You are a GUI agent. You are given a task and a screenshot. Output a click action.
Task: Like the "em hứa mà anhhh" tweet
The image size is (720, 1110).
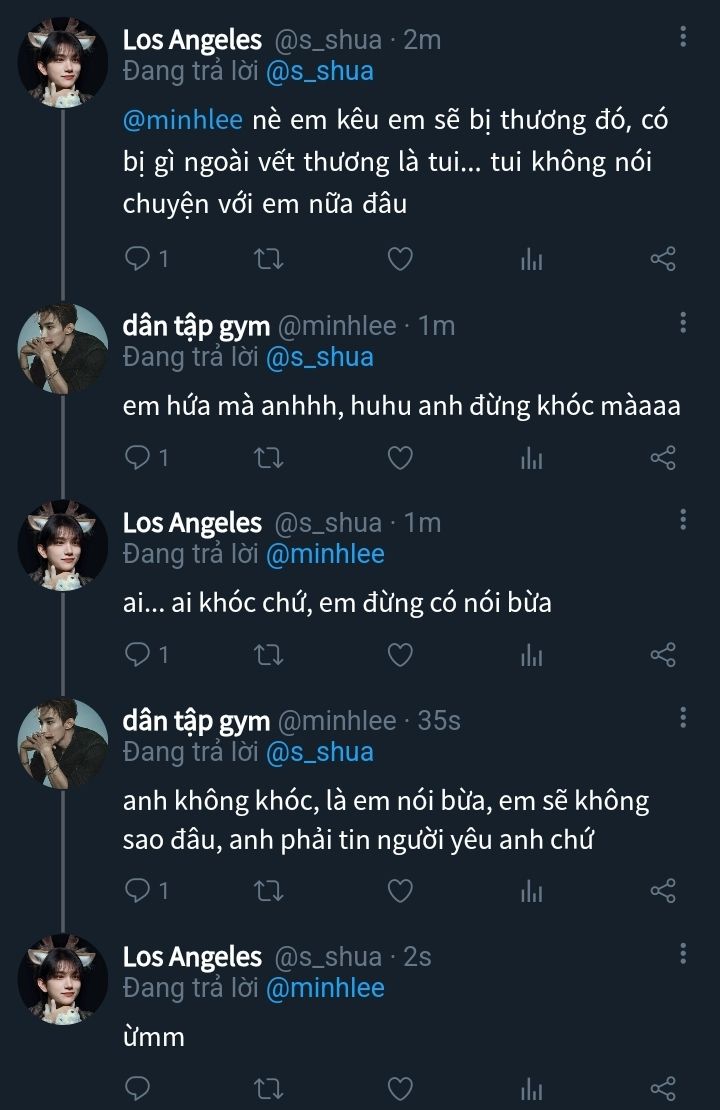(400, 458)
